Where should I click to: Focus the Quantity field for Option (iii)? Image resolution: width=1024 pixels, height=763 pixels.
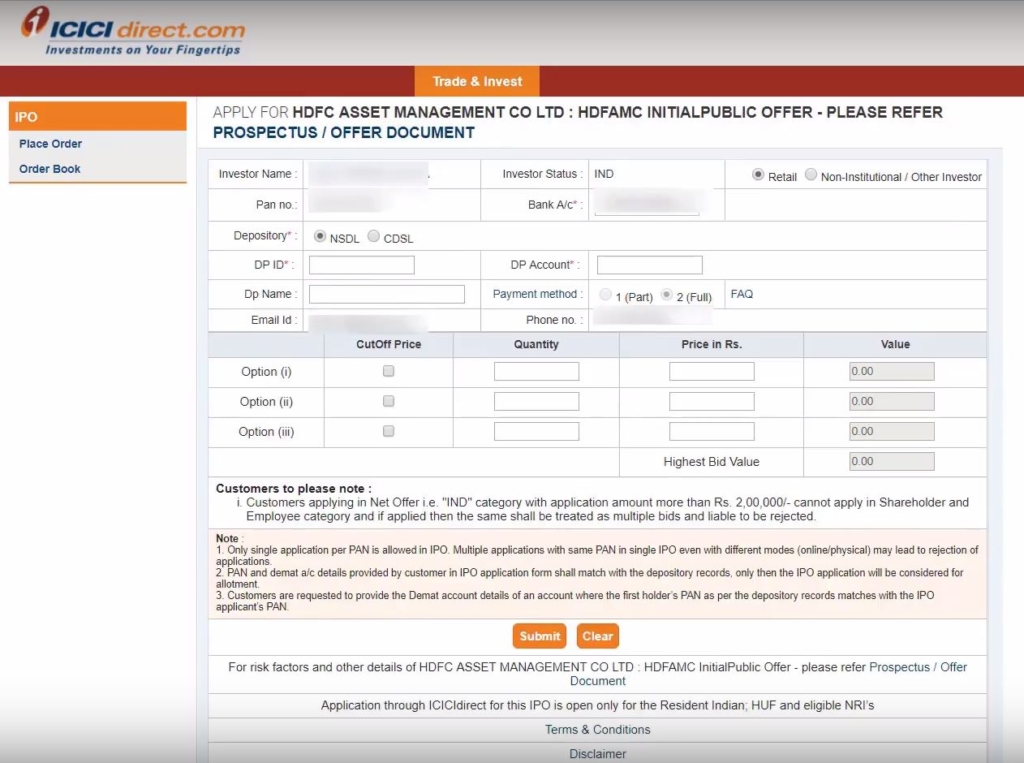(x=536, y=431)
